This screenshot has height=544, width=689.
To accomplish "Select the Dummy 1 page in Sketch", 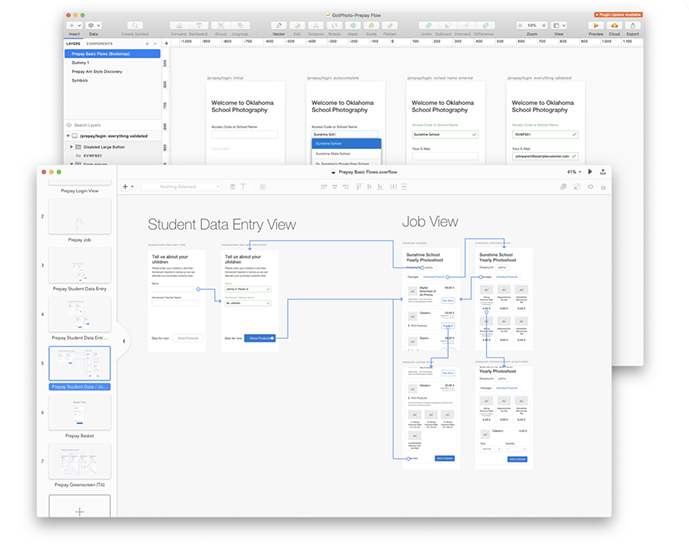I will (80, 63).
